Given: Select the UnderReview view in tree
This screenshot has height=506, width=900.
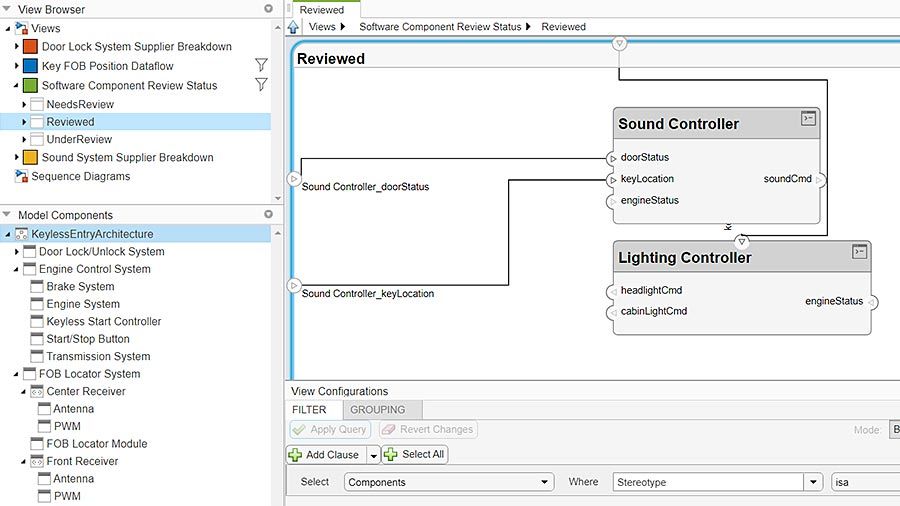Looking at the screenshot, I should pos(79,140).
